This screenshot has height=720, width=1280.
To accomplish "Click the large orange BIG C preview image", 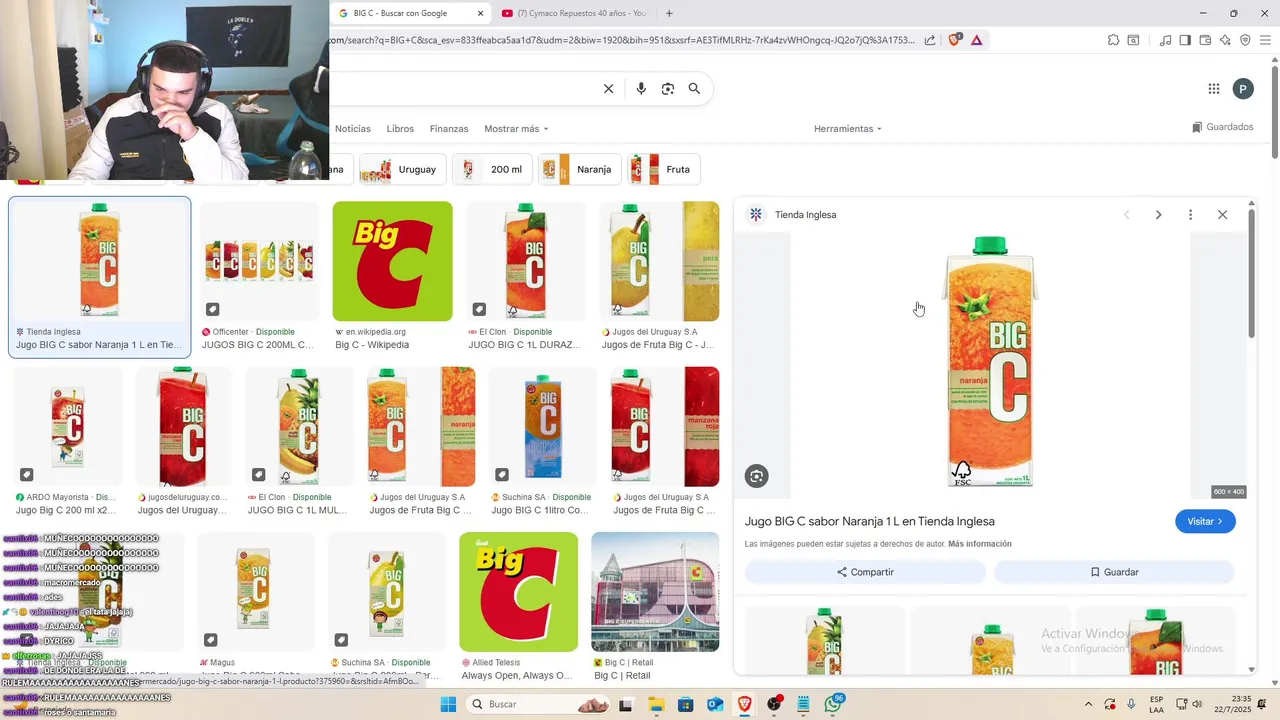I will click(990, 365).
